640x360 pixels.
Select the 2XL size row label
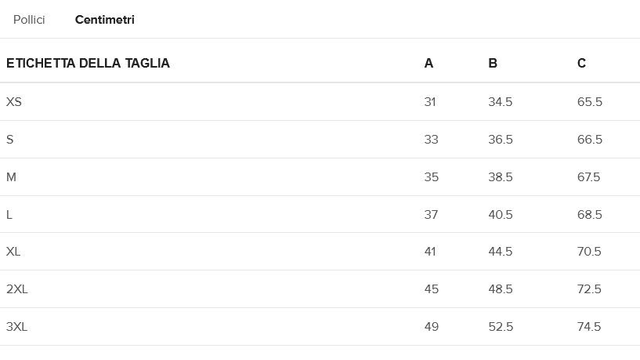(17, 289)
